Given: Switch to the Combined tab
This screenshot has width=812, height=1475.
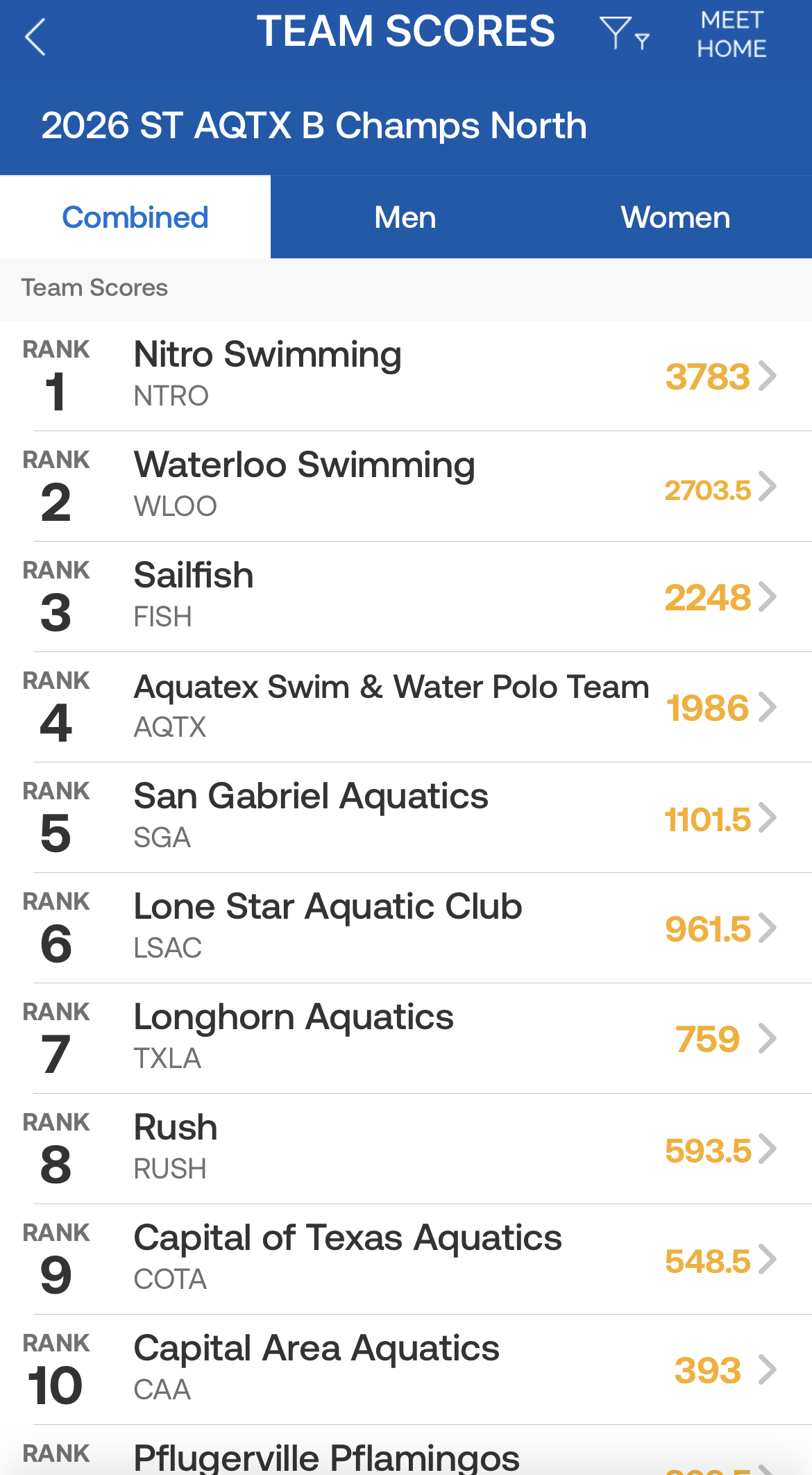Looking at the screenshot, I should (135, 217).
